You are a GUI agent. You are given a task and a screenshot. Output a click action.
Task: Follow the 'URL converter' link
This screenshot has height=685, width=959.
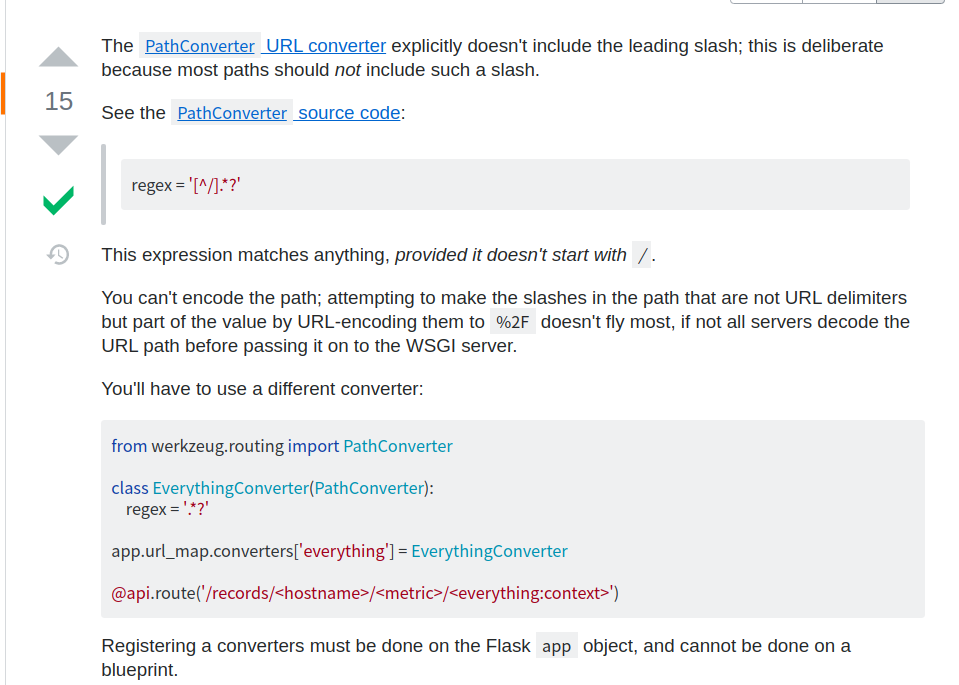(327, 46)
